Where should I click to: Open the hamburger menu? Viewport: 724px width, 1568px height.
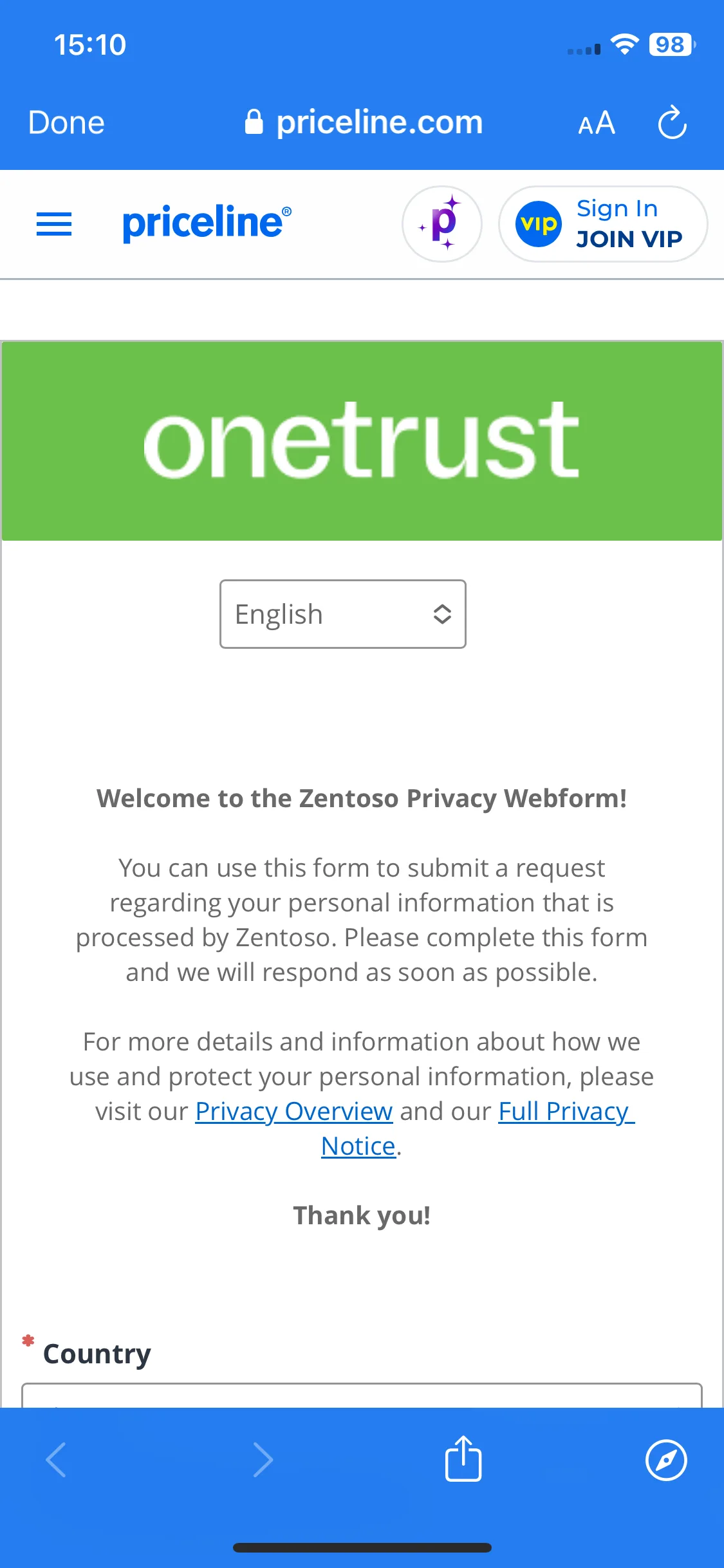tap(54, 224)
